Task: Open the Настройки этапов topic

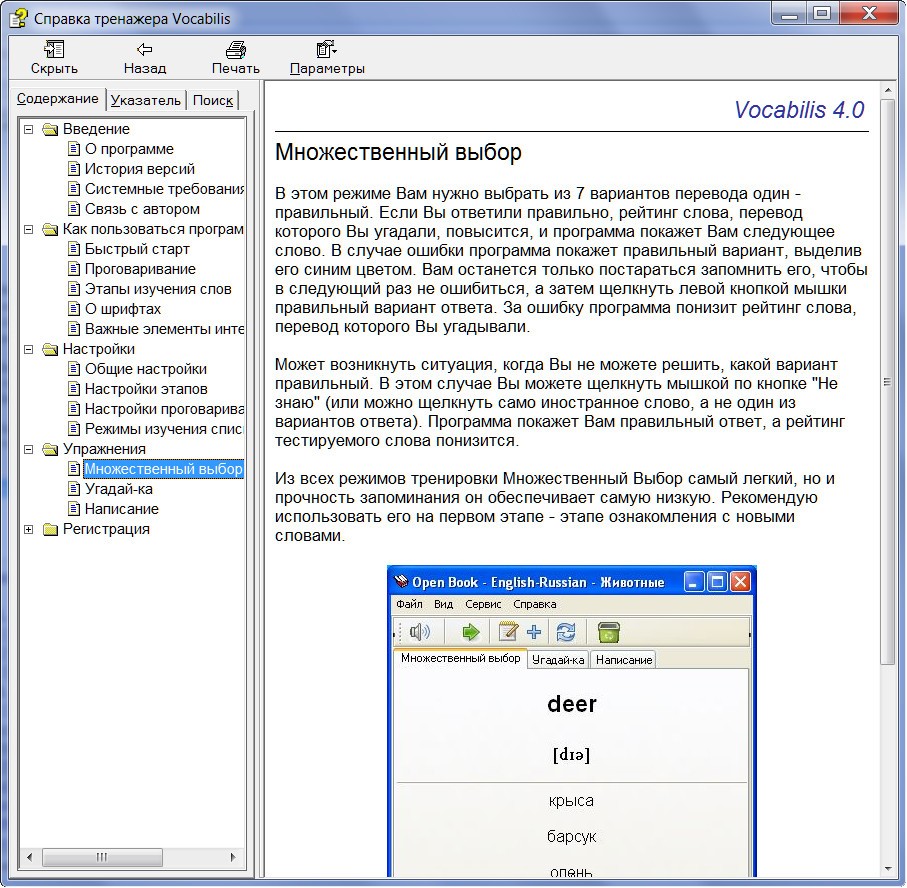Action: (146, 389)
